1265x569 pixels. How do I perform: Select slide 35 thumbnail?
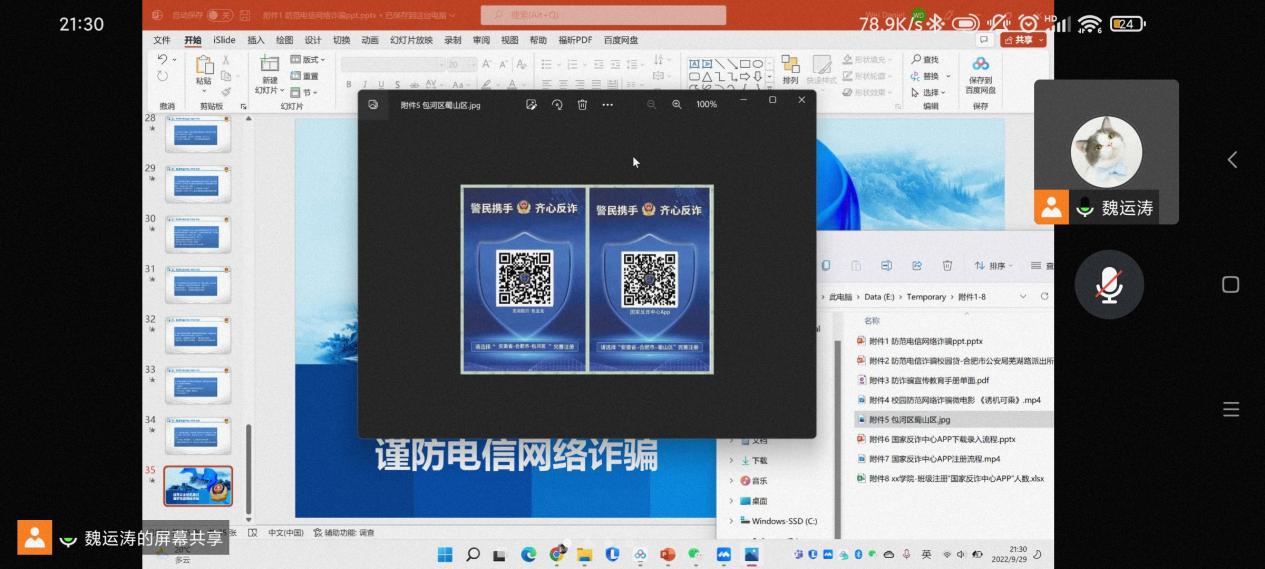click(198, 486)
